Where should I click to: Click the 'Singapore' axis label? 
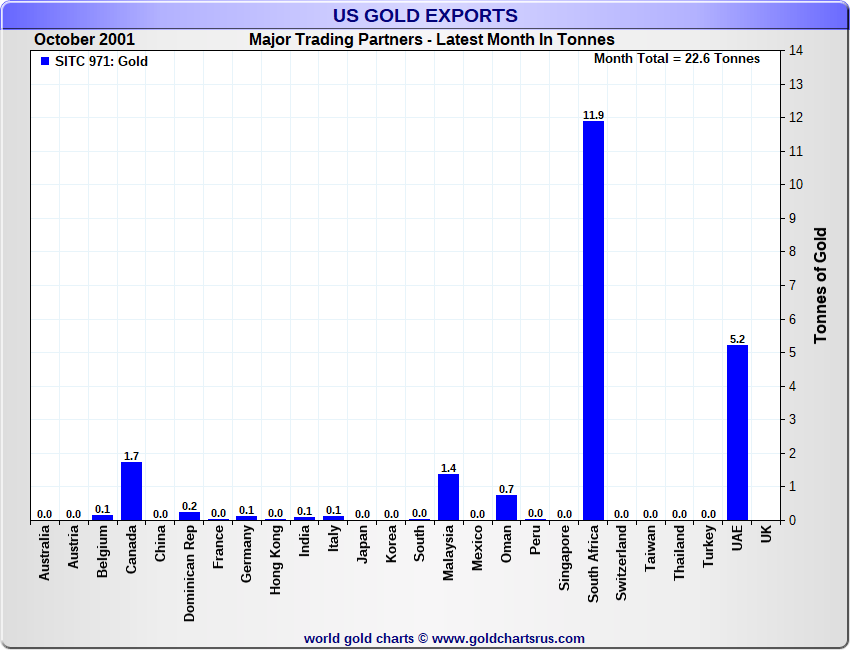pyautogui.click(x=564, y=558)
